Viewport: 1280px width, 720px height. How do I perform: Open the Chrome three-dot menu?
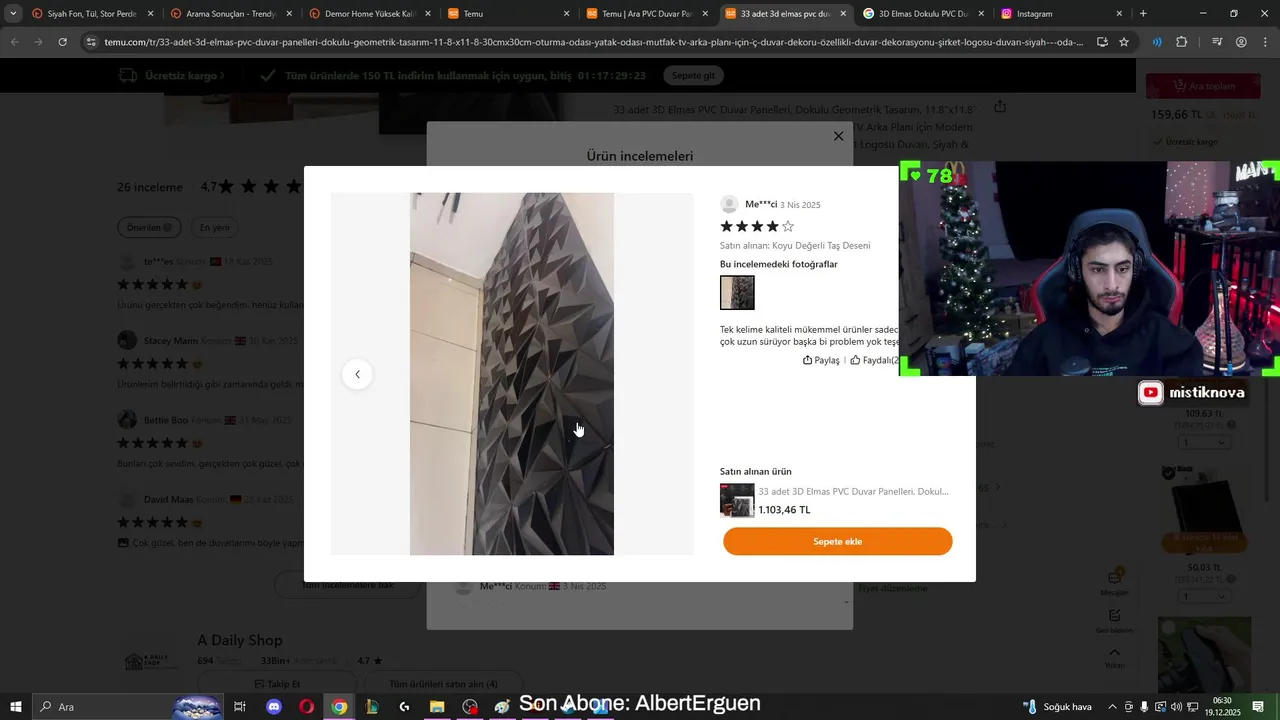pyautogui.click(x=1265, y=42)
